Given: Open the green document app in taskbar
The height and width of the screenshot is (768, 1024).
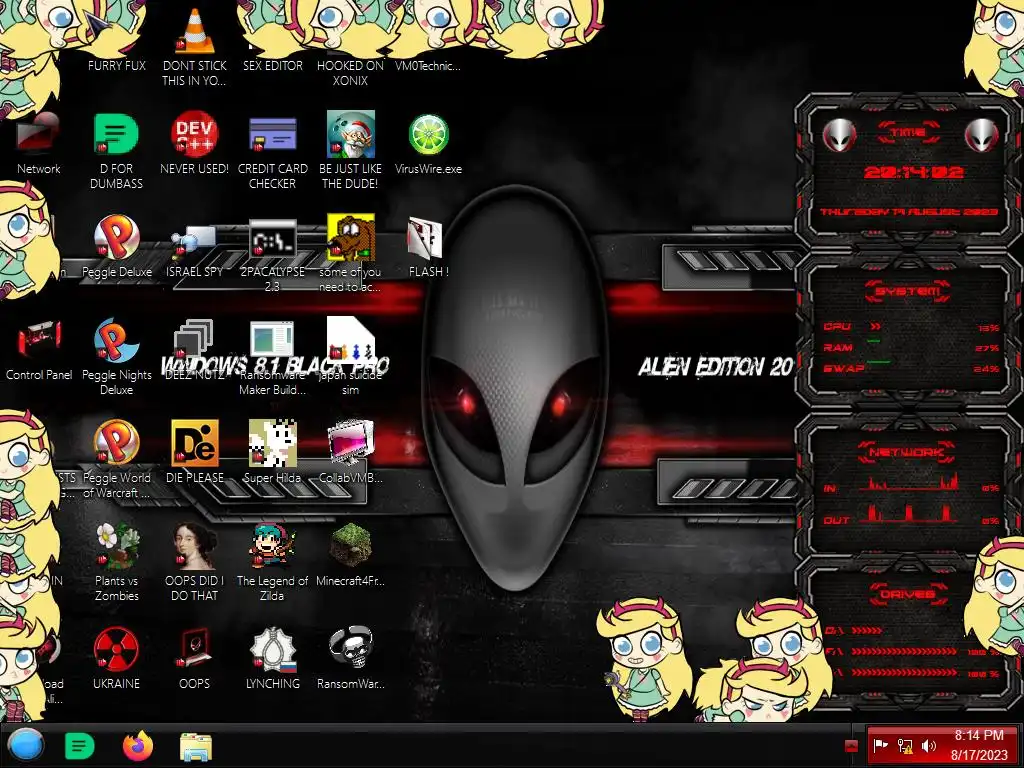Looking at the screenshot, I should click(x=80, y=746).
